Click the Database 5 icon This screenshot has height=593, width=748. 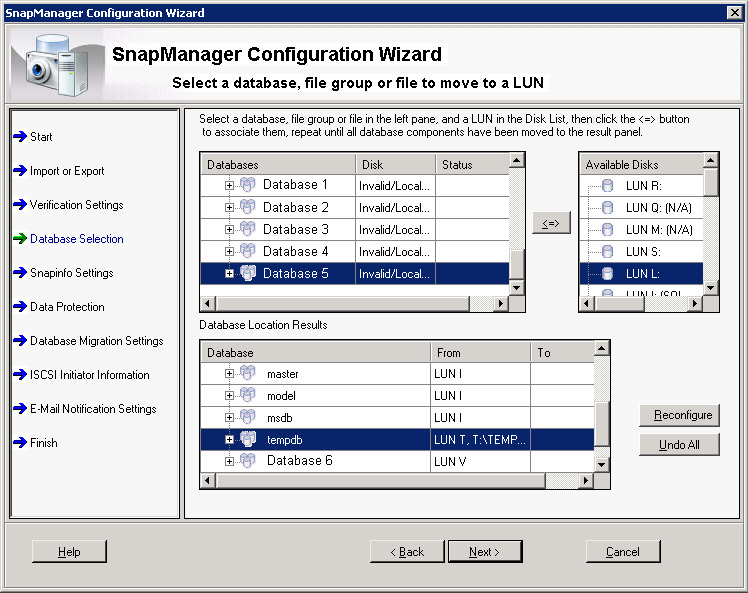248,273
